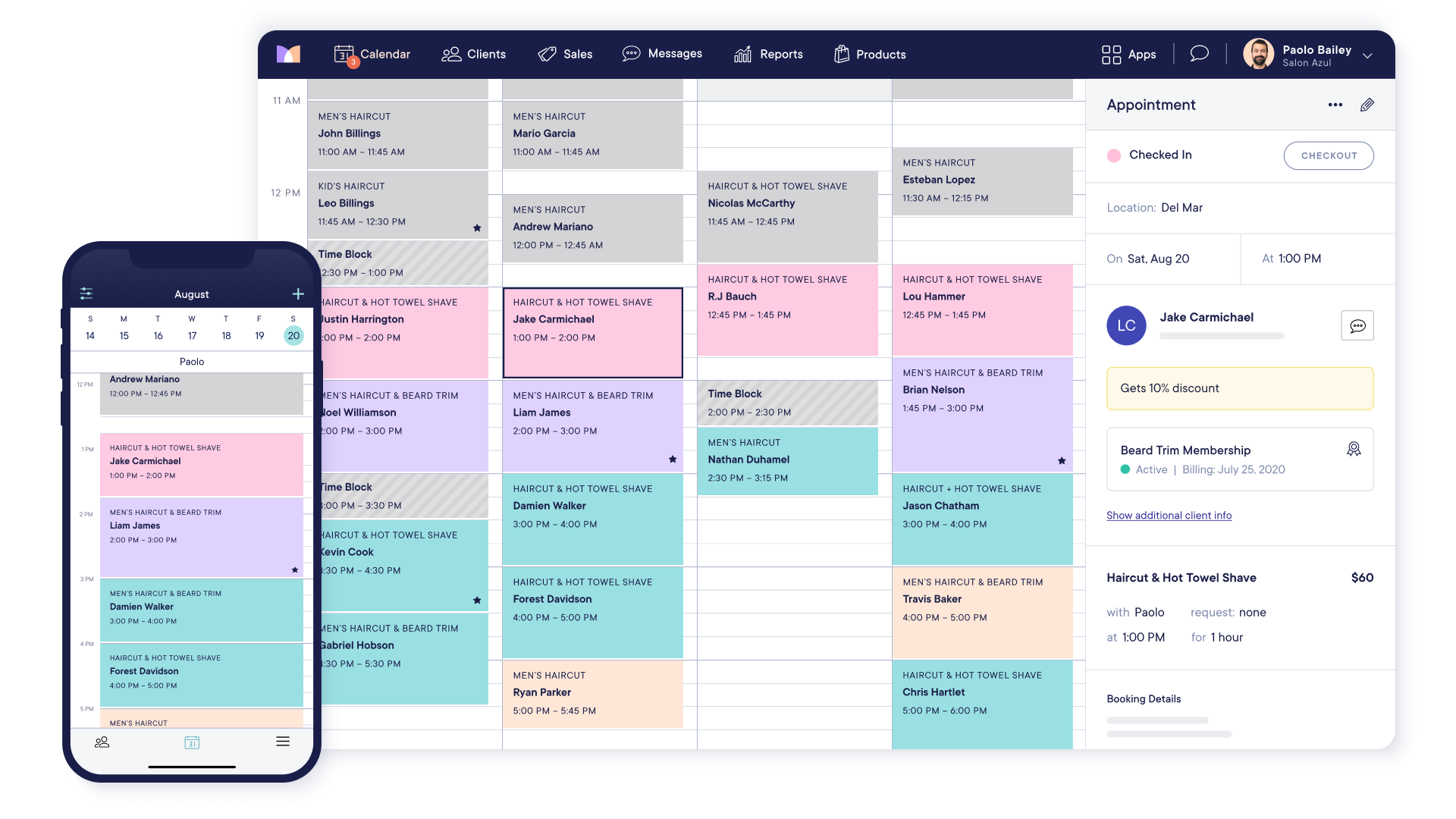Click the pink Checked In status dot
Viewport: 1456px width, 819px height.
1114,155
